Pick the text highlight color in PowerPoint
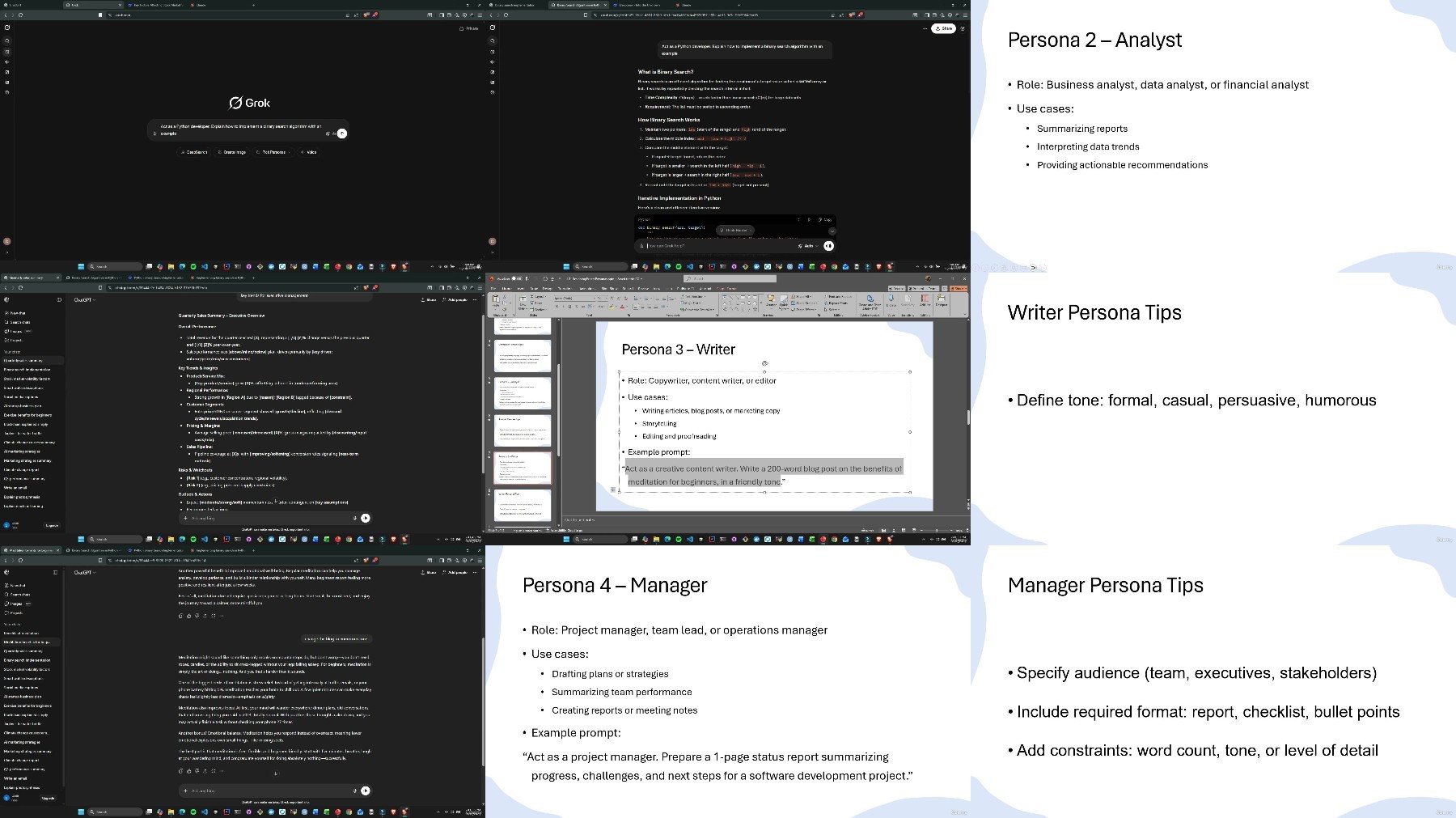 pyautogui.click(x=612, y=307)
